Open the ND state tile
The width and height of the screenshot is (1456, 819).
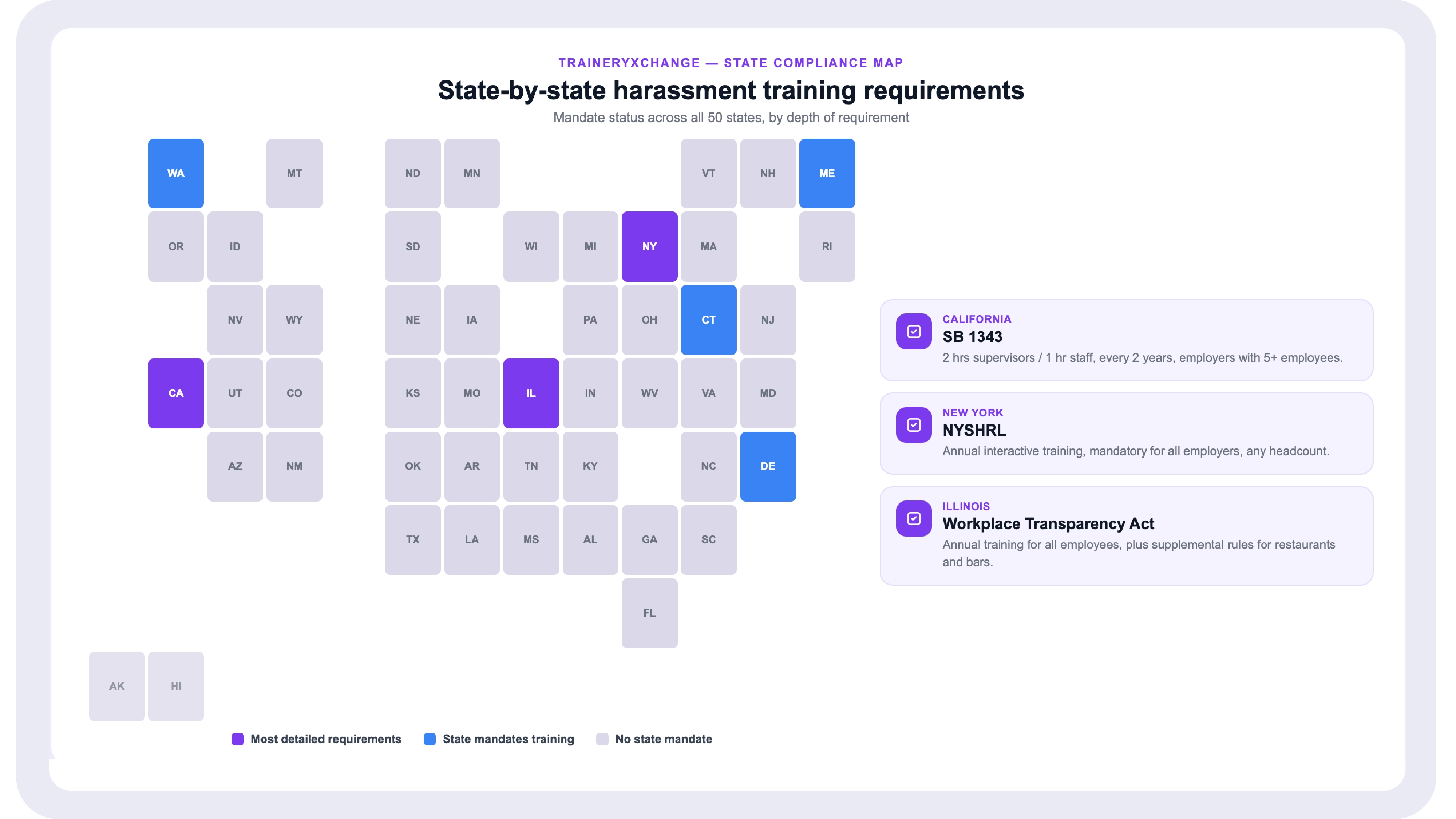pyautogui.click(x=413, y=174)
